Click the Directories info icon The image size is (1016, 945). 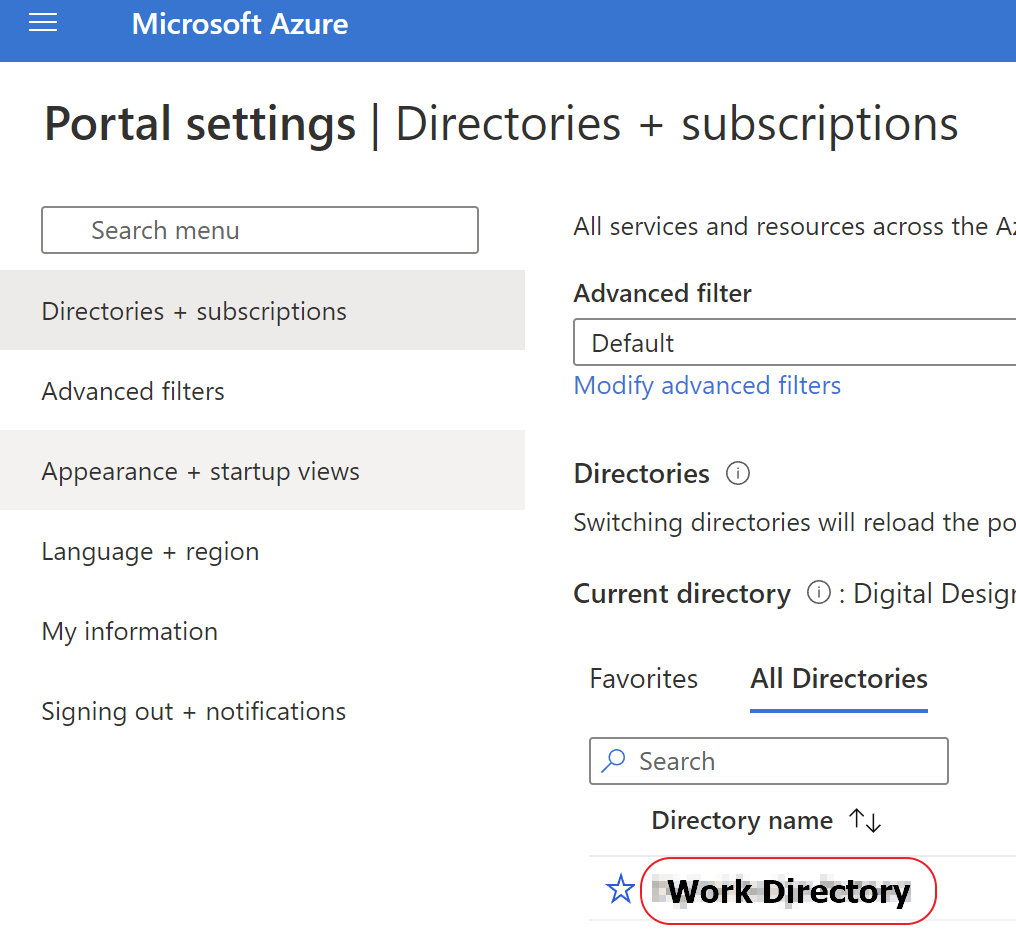pyautogui.click(x=737, y=474)
